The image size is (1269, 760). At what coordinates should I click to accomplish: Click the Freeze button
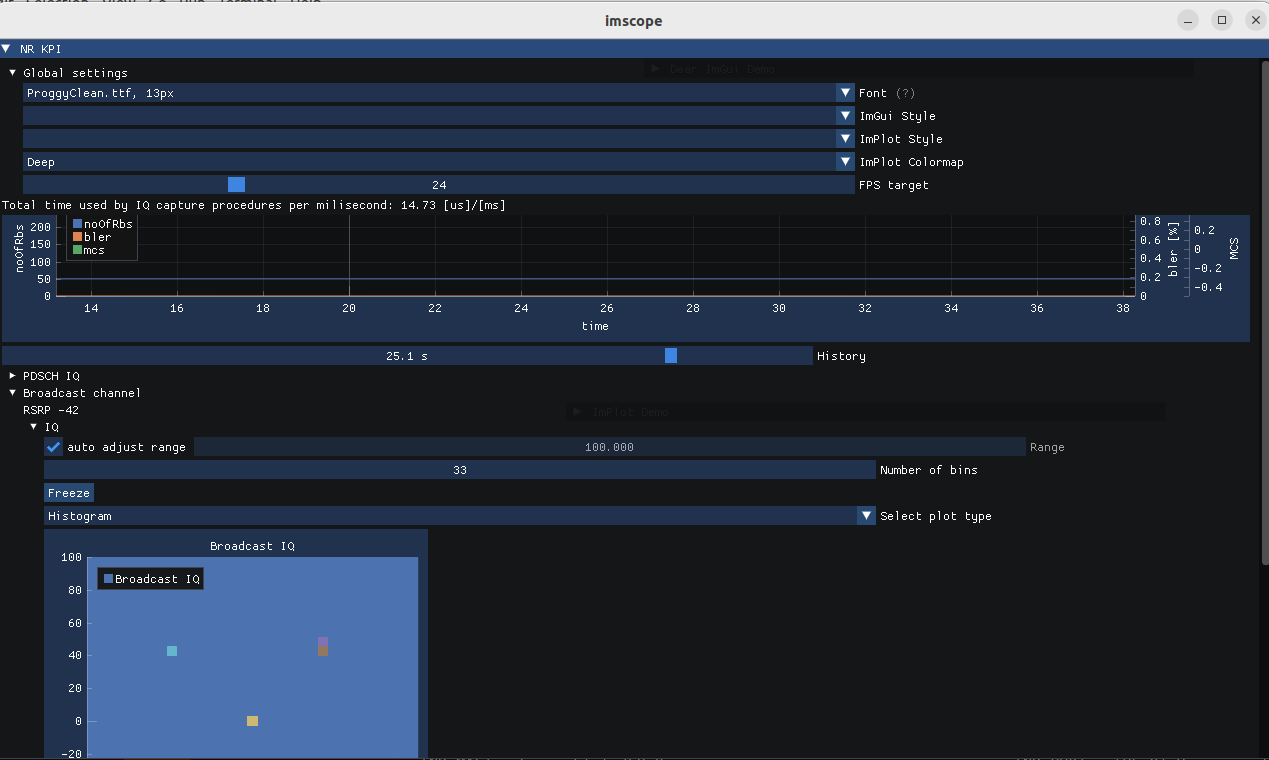pyautogui.click(x=69, y=493)
